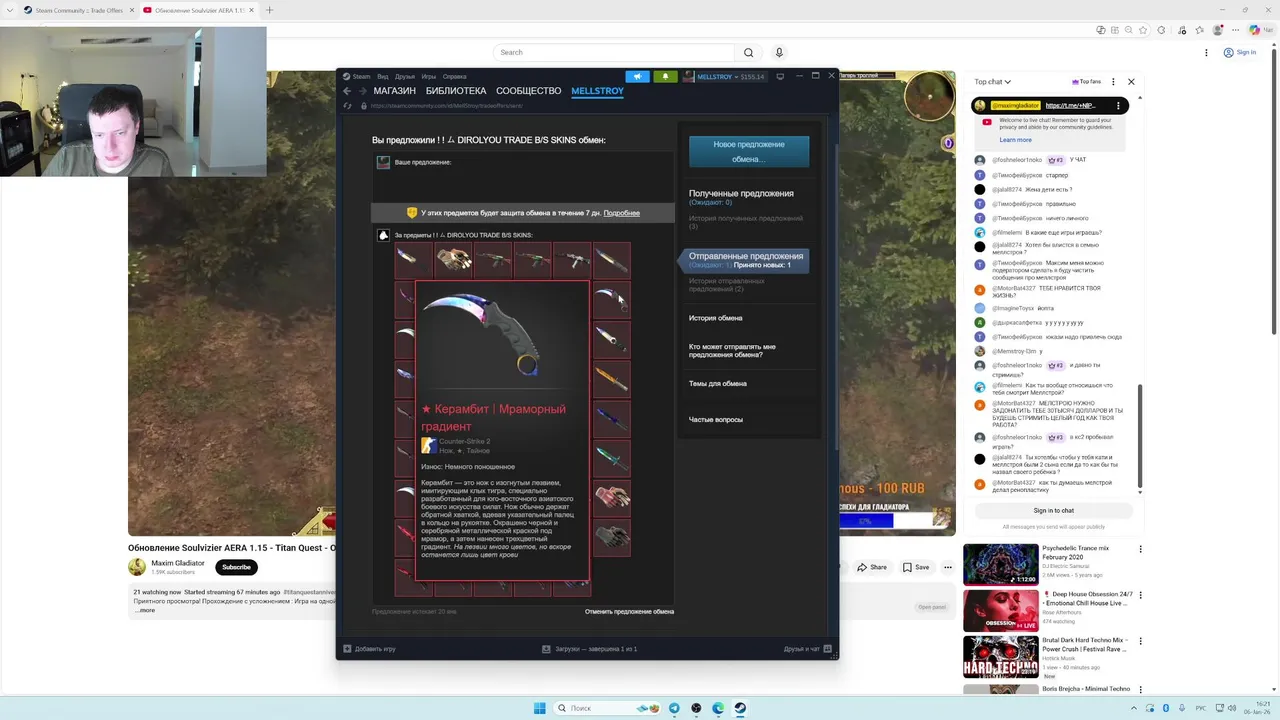Expand Top chat dropdown

(993, 82)
